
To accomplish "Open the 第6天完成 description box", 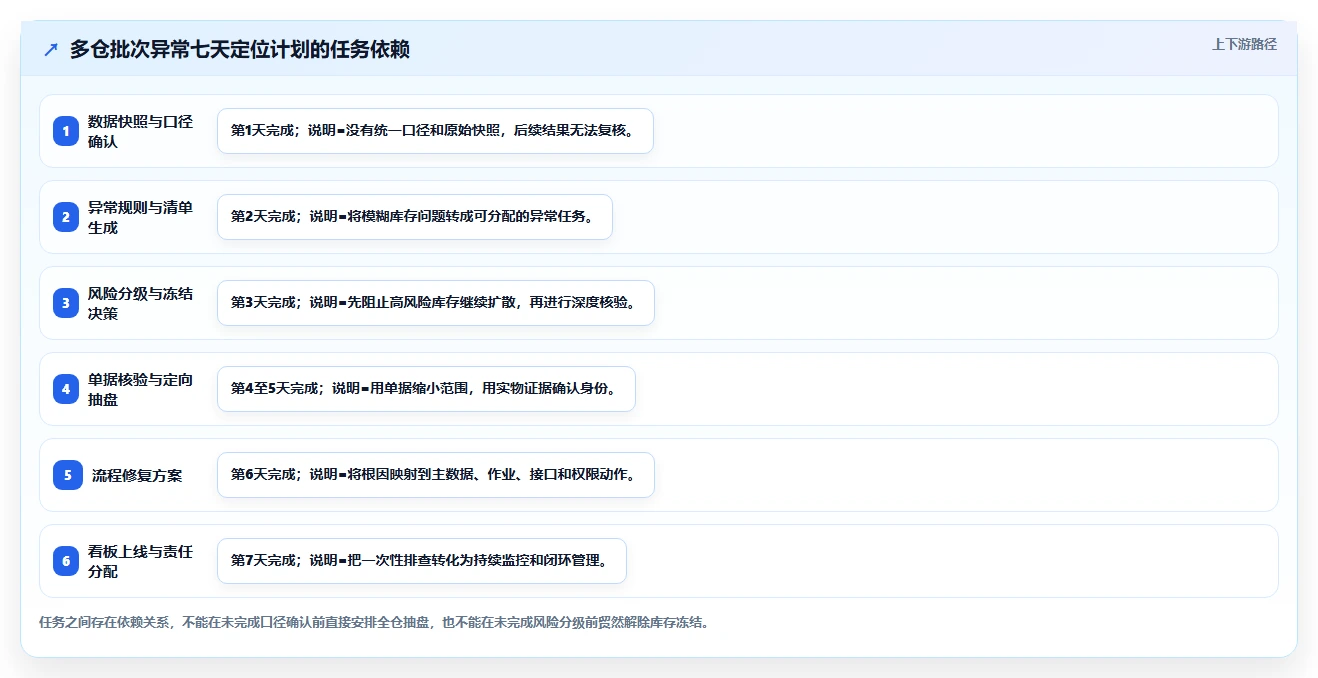I will click(x=436, y=475).
